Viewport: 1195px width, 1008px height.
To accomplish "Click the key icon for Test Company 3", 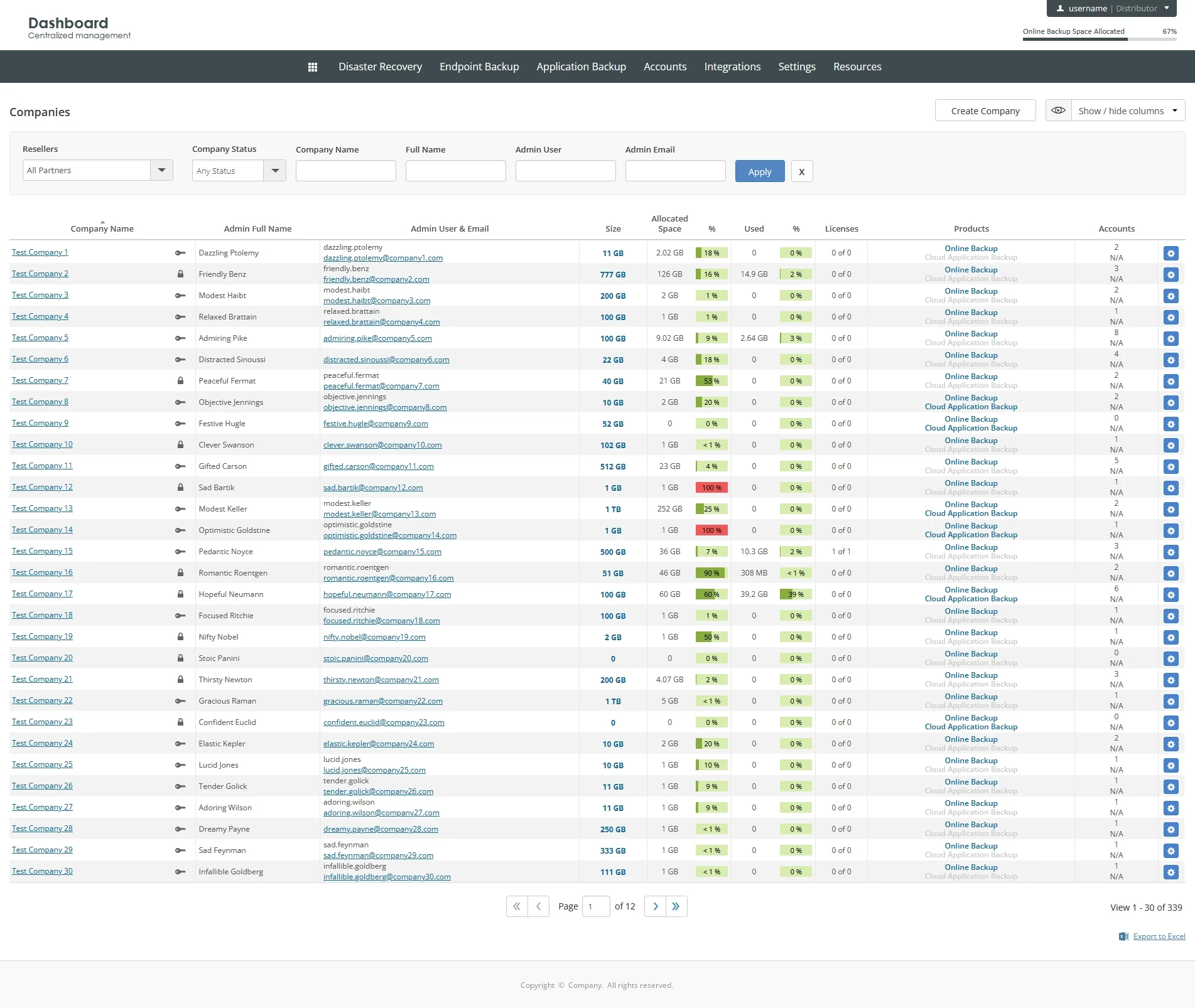I will (180, 296).
